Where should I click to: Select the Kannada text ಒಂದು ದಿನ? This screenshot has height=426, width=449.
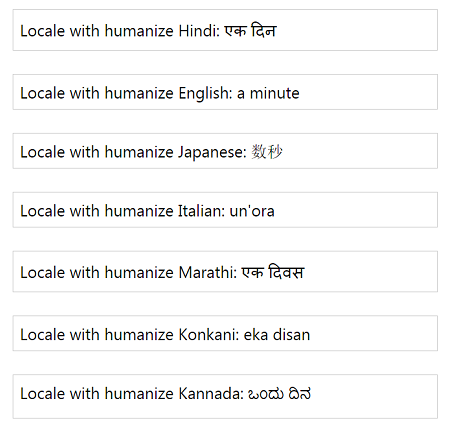pos(279,394)
